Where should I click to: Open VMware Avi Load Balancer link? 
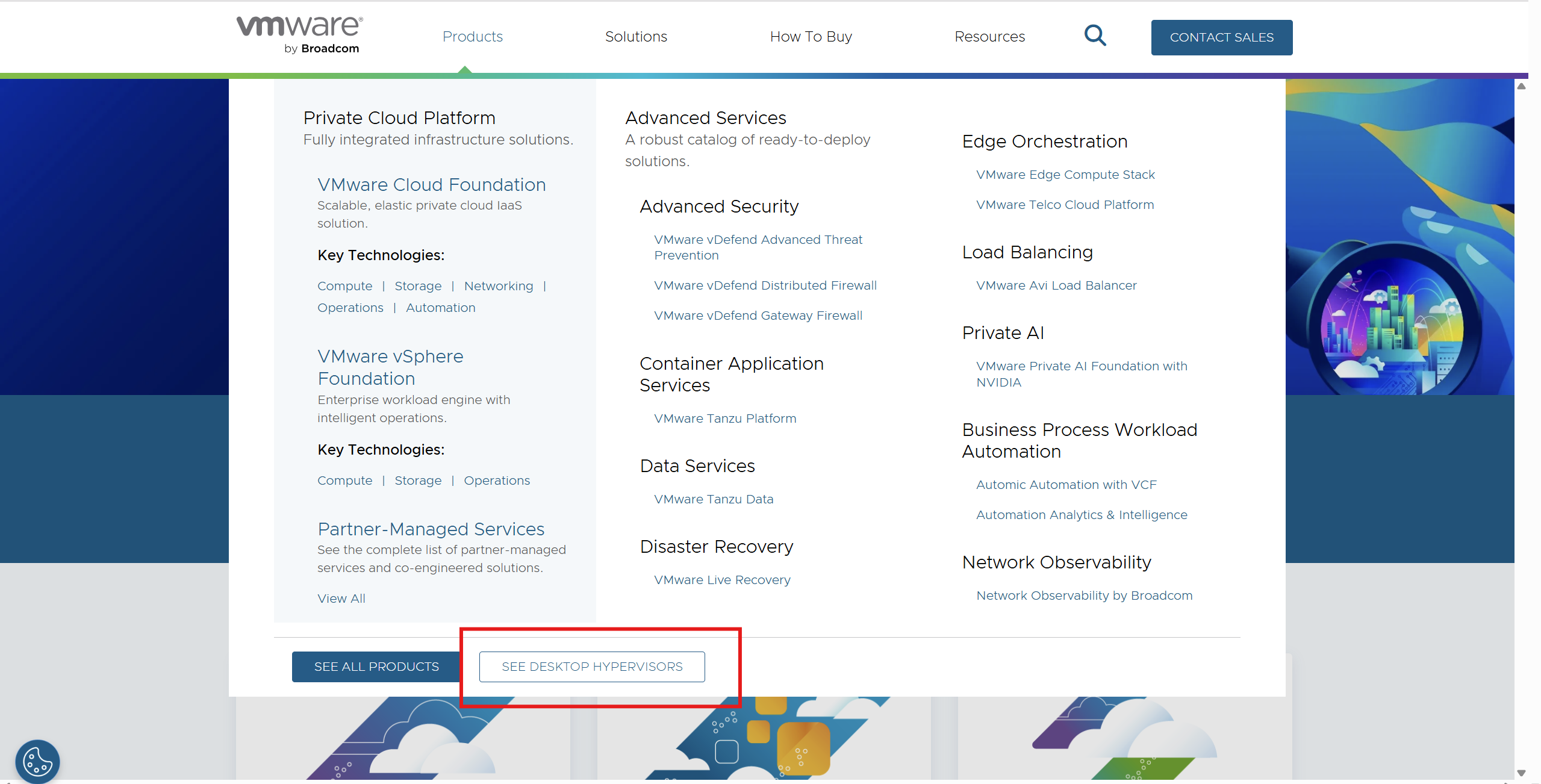coord(1056,285)
